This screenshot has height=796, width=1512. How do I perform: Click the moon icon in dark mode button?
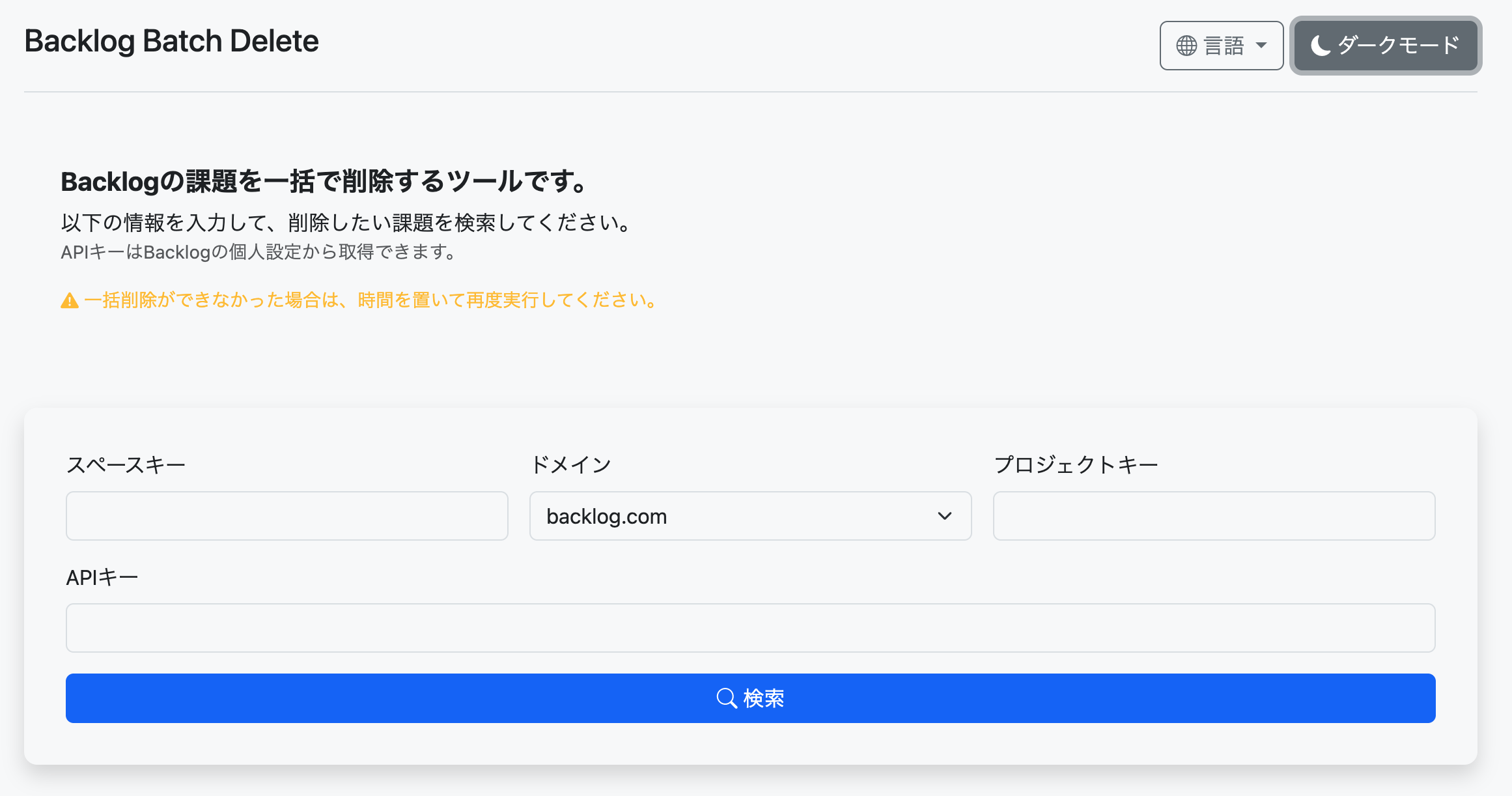(1321, 46)
